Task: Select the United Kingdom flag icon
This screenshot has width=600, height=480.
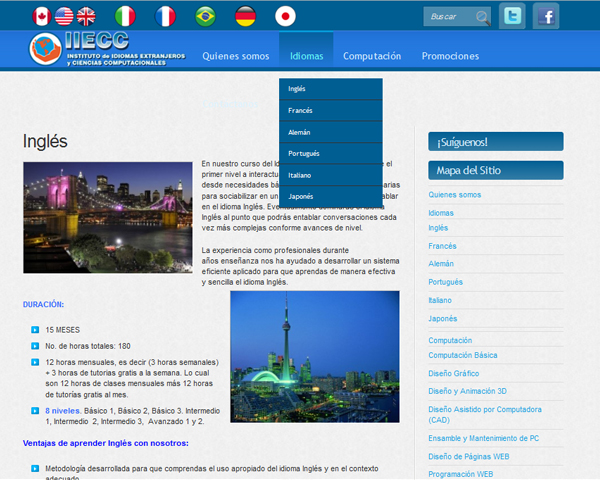Action: click(87, 16)
